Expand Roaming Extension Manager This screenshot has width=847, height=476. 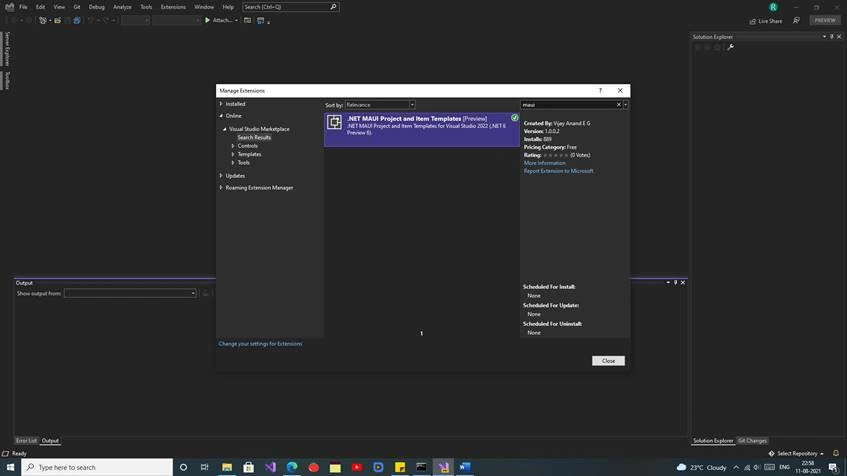click(x=221, y=187)
